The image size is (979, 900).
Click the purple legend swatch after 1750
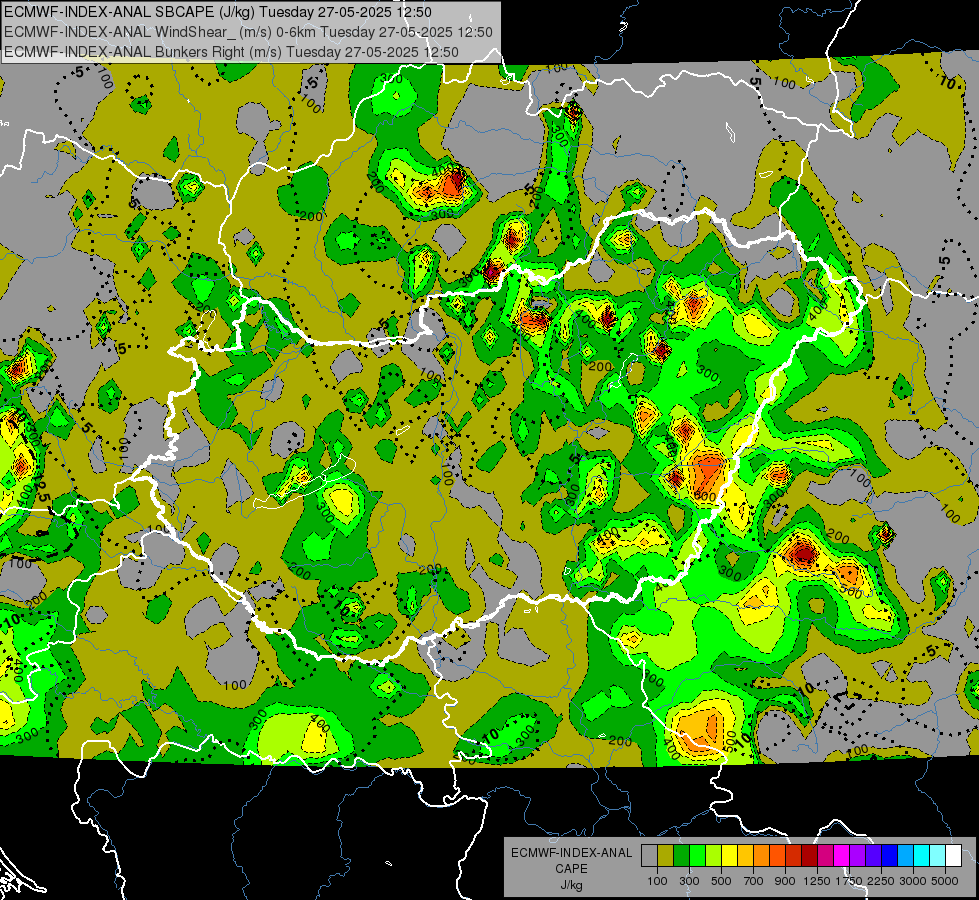click(857, 856)
